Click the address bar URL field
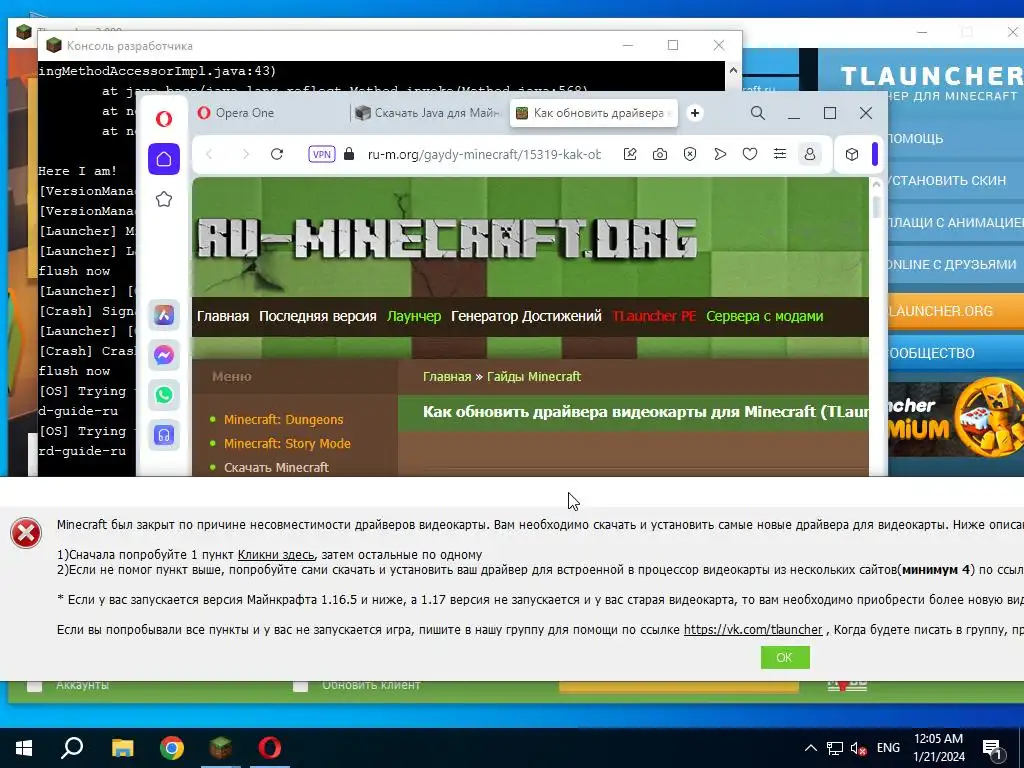 484,154
